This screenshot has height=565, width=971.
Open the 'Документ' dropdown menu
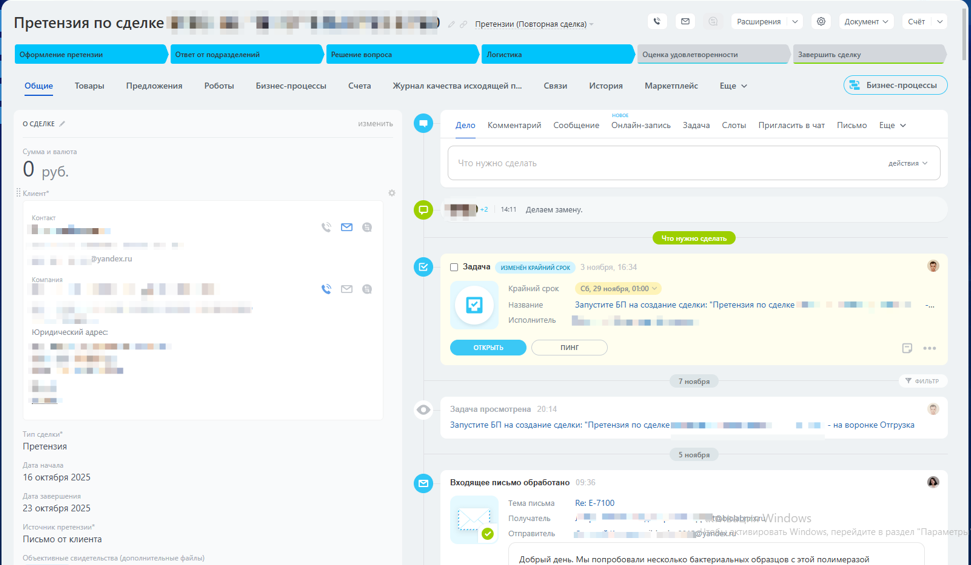click(x=866, y=21)
